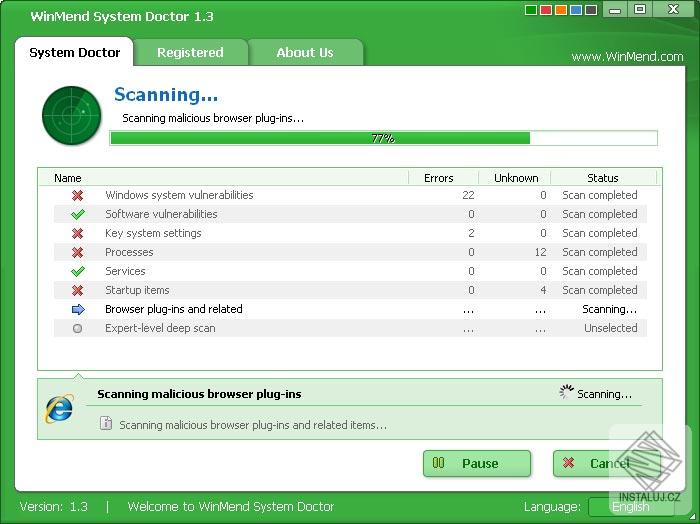Click the Welcome to WinMend System Doctor text

[x=231, y=507]
